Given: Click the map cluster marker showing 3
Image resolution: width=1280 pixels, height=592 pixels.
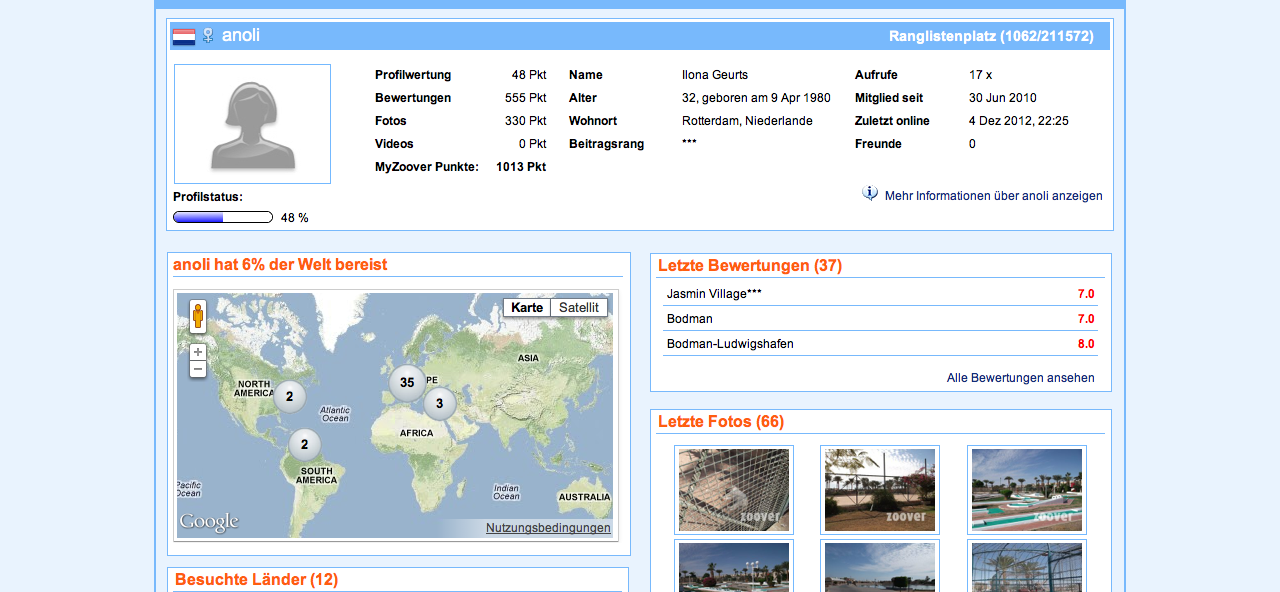Looking at the screenshot, I should coord(439,404).
